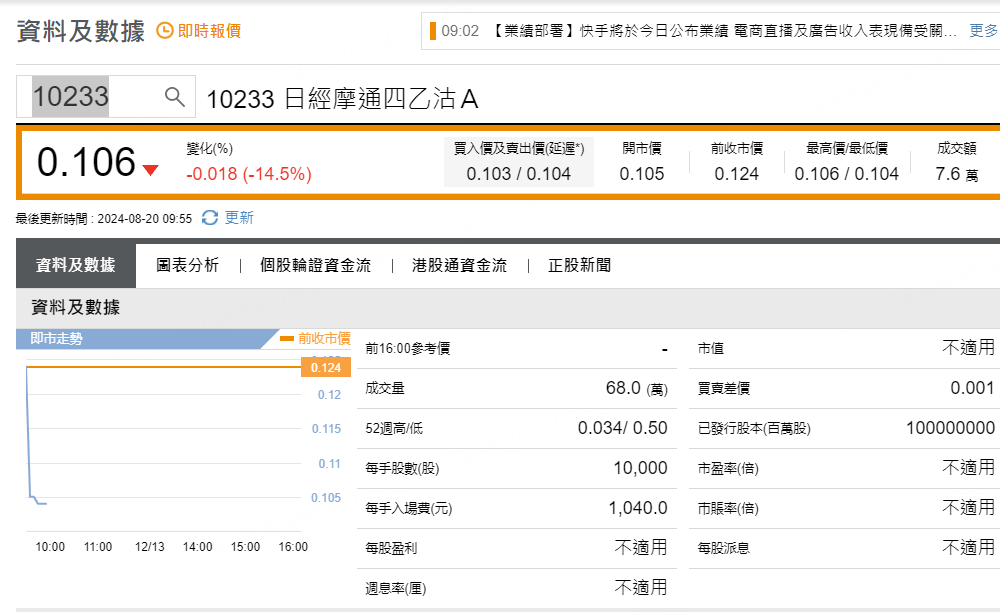The image size is (1000, 612).
Task: Click the last update time 2024-08-20 09:55
Action: tap(145, 219)
